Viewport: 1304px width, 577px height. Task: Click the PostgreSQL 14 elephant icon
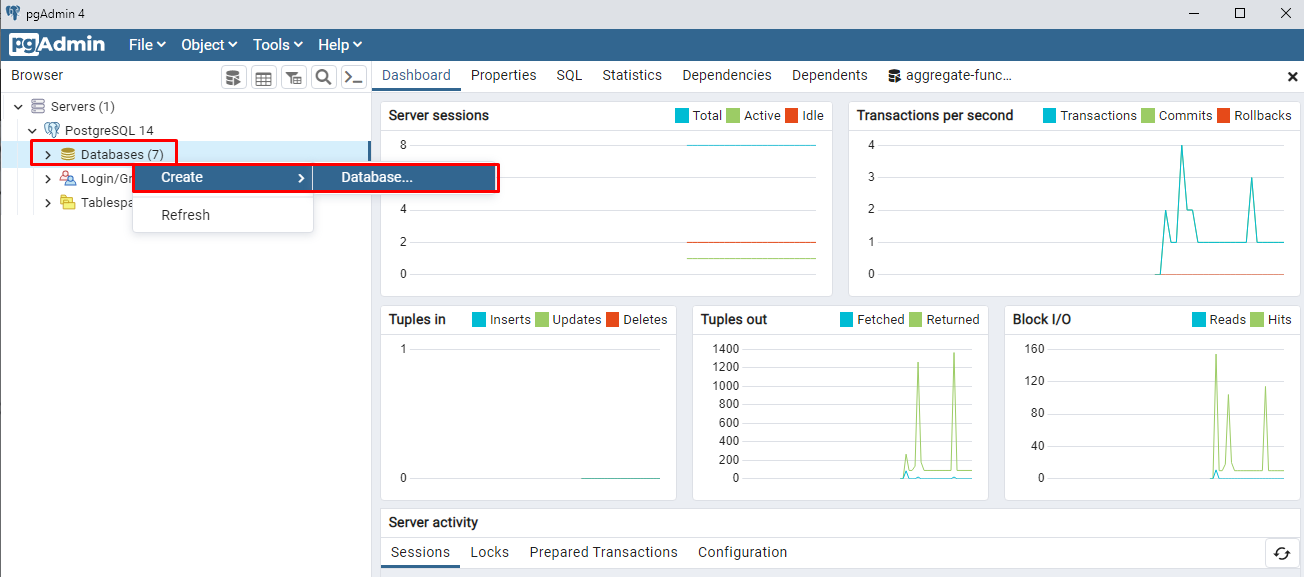pos(52,130)
